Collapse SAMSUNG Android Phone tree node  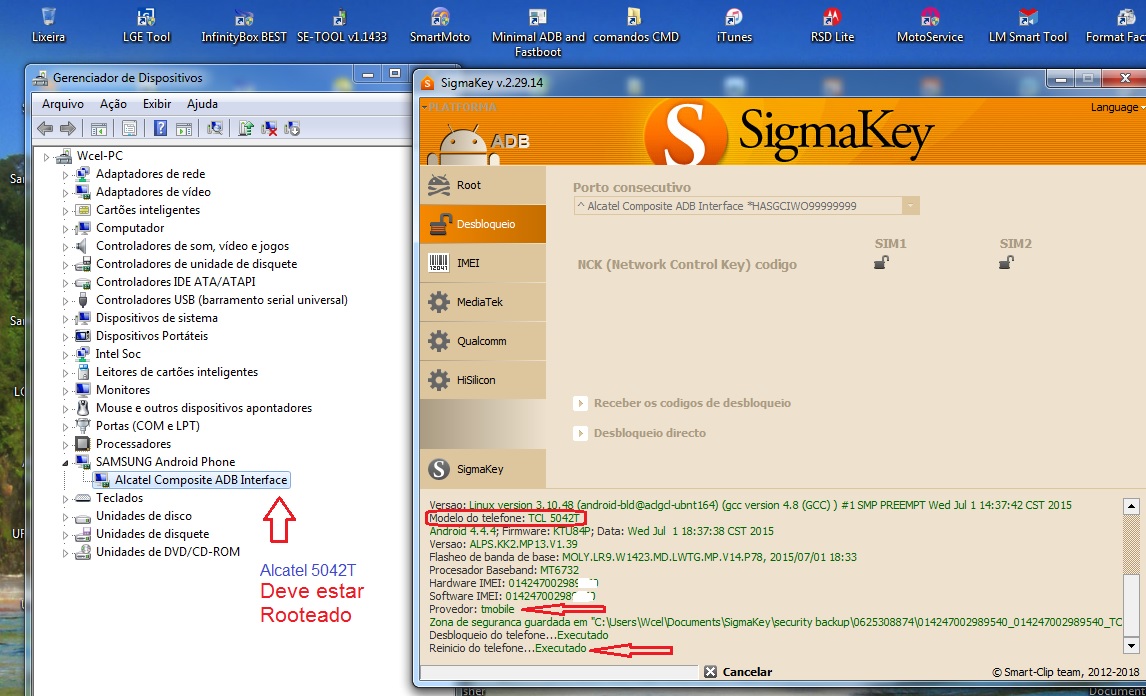tap(65, 463)
